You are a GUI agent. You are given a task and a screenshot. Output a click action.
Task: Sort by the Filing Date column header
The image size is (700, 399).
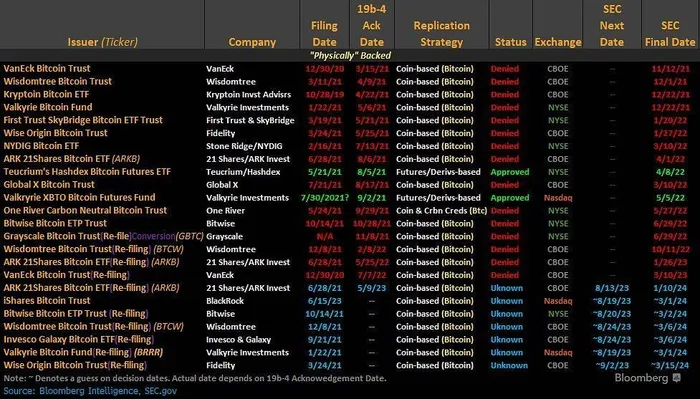324,34
